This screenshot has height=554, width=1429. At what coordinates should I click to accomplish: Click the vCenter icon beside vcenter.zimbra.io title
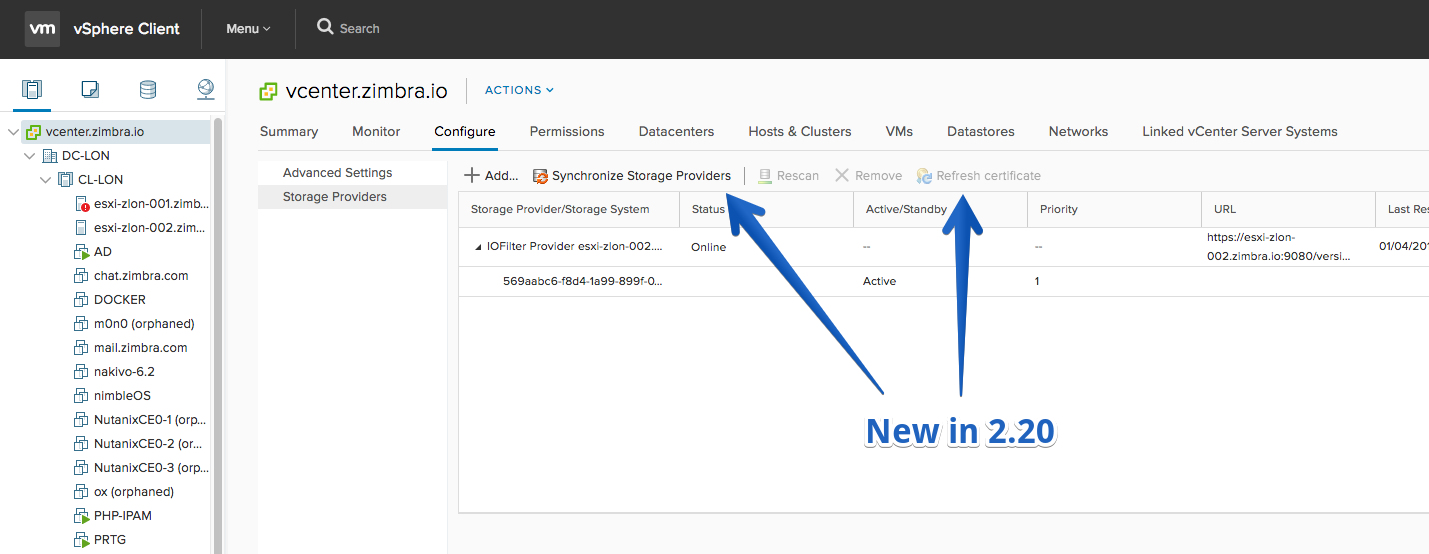268,91
